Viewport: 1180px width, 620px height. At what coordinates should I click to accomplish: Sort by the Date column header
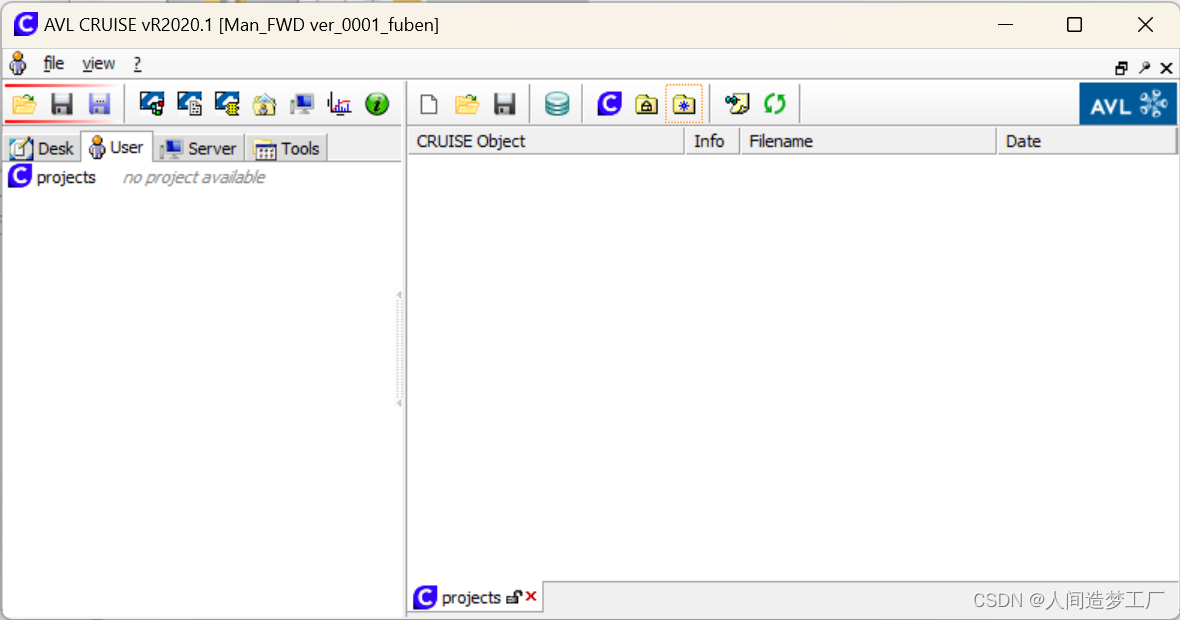[x=1086, y=141]
